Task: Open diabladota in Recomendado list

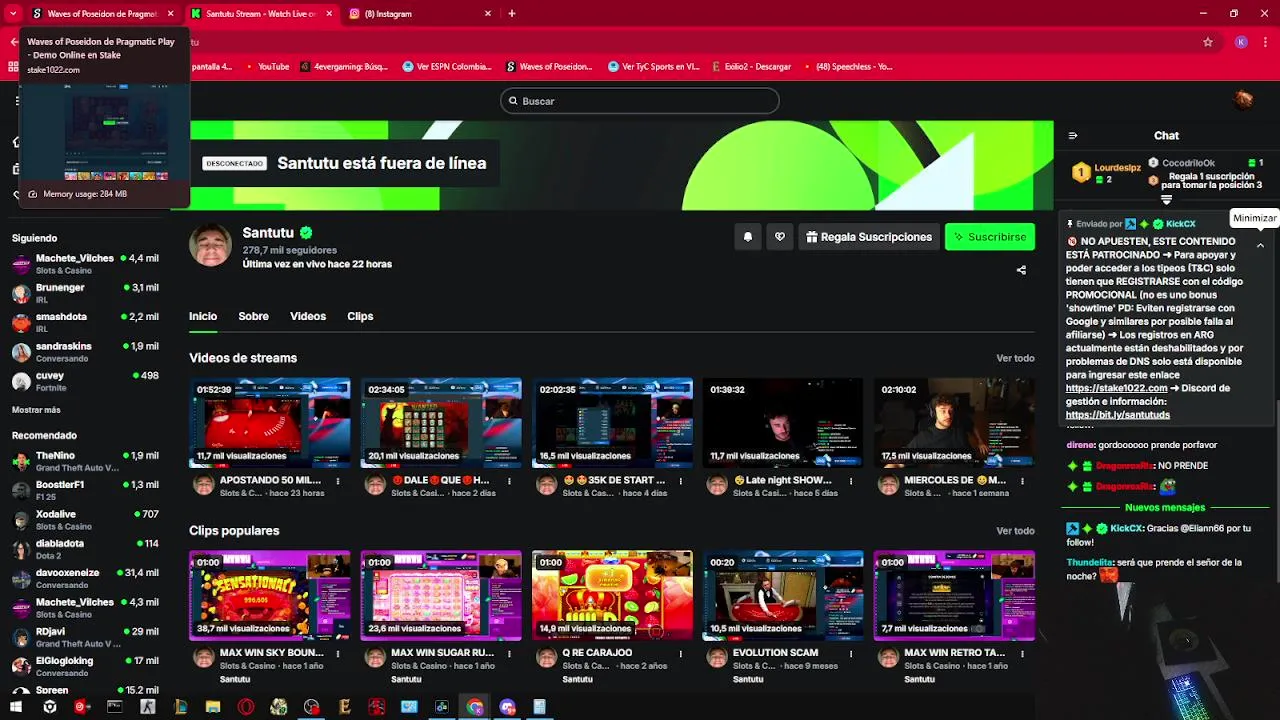Action: [x=85, y=549]
